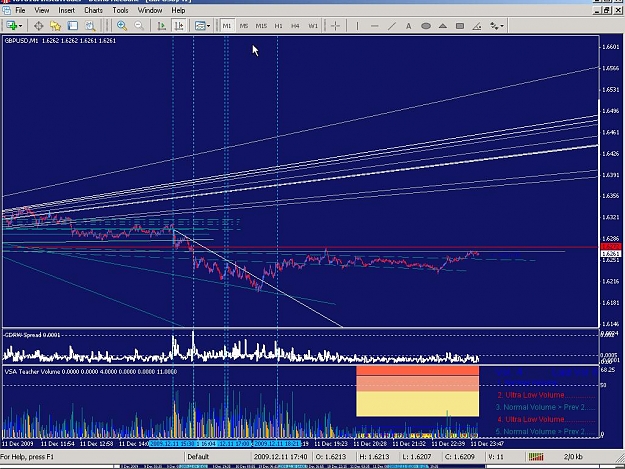Image resolution: width=625 pixels, height=469 pixels.
Task: Click the connection status bars icon
Action: click(536, 457)
